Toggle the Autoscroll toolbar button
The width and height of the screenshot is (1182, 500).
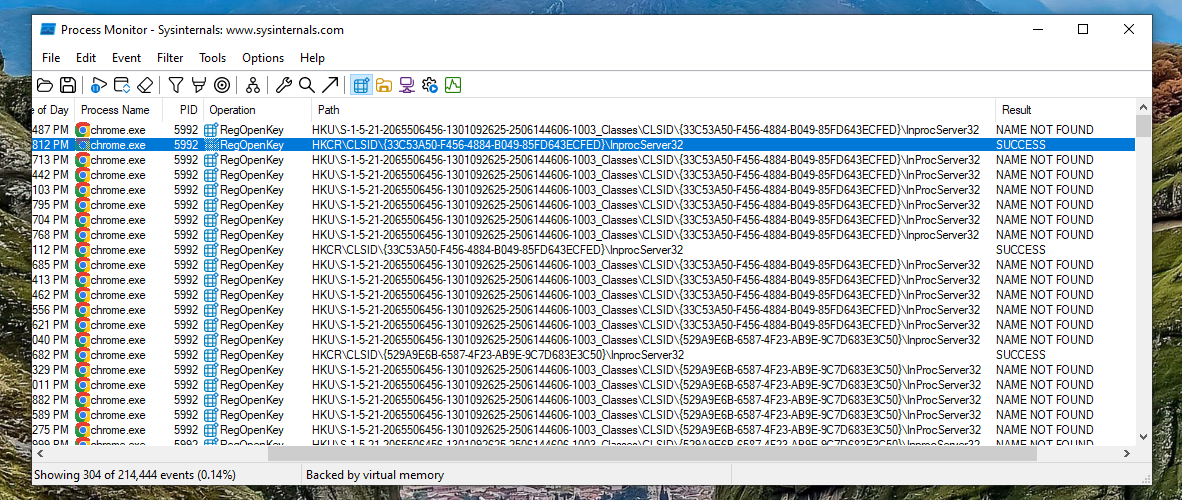coord(122,85)
